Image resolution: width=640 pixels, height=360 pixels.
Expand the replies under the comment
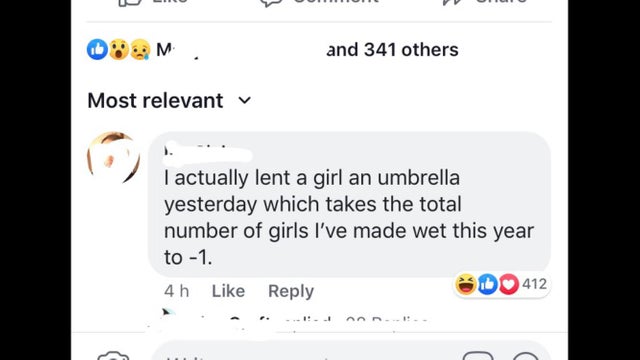coord(294,321)
